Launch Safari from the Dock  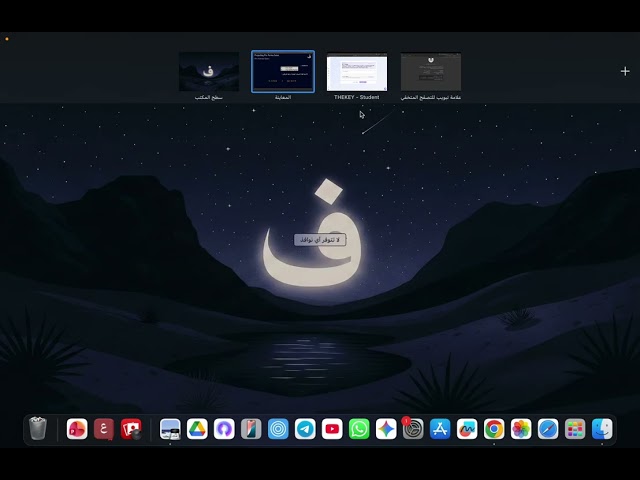click(548, 429)
